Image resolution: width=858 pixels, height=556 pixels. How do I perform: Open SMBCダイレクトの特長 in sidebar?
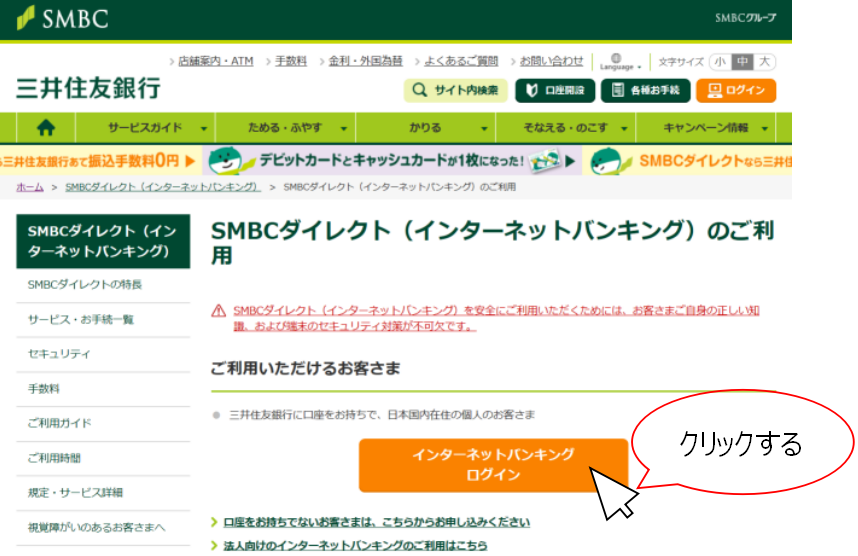point(103,285)
